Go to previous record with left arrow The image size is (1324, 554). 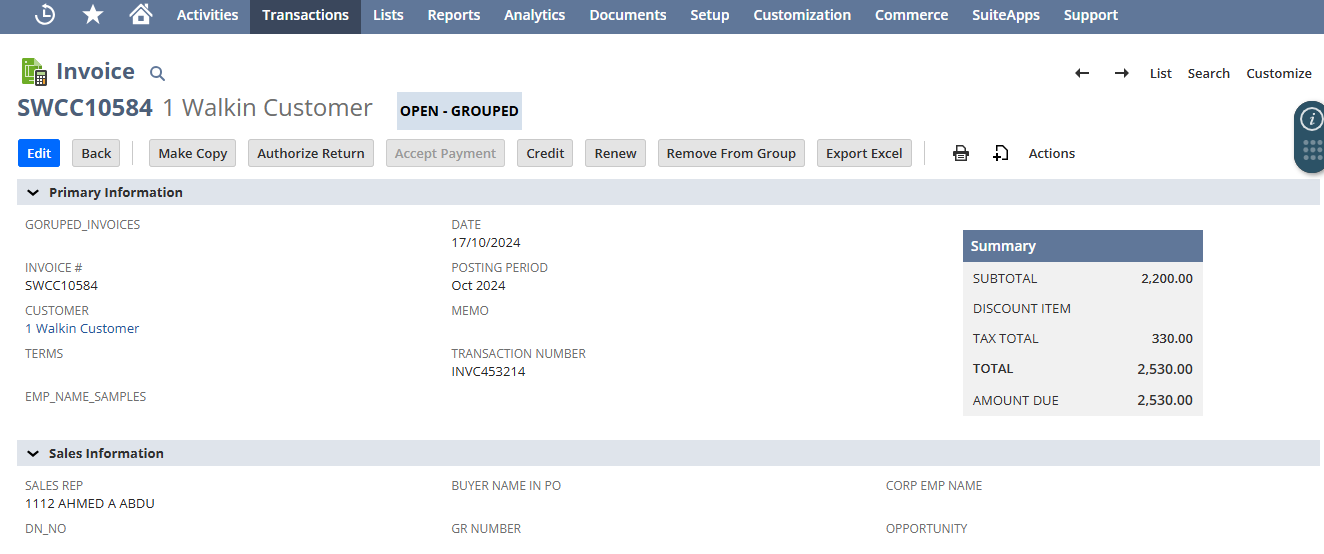click(x=1082, y=73)
